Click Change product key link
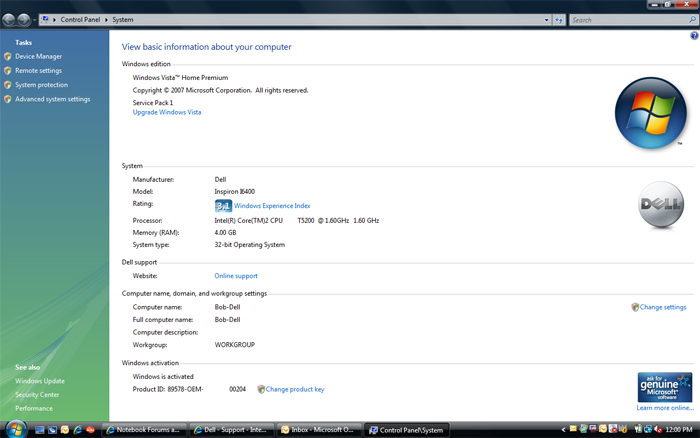The height and width of the screenshot is (438, 700). [295, 389]
